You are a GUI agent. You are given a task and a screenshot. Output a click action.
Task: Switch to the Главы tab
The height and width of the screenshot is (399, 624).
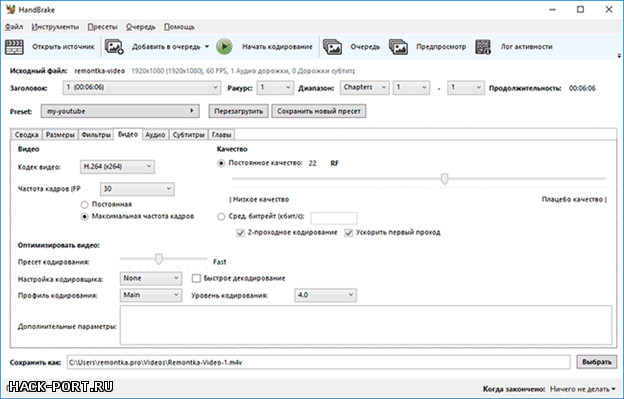point(222,135)
